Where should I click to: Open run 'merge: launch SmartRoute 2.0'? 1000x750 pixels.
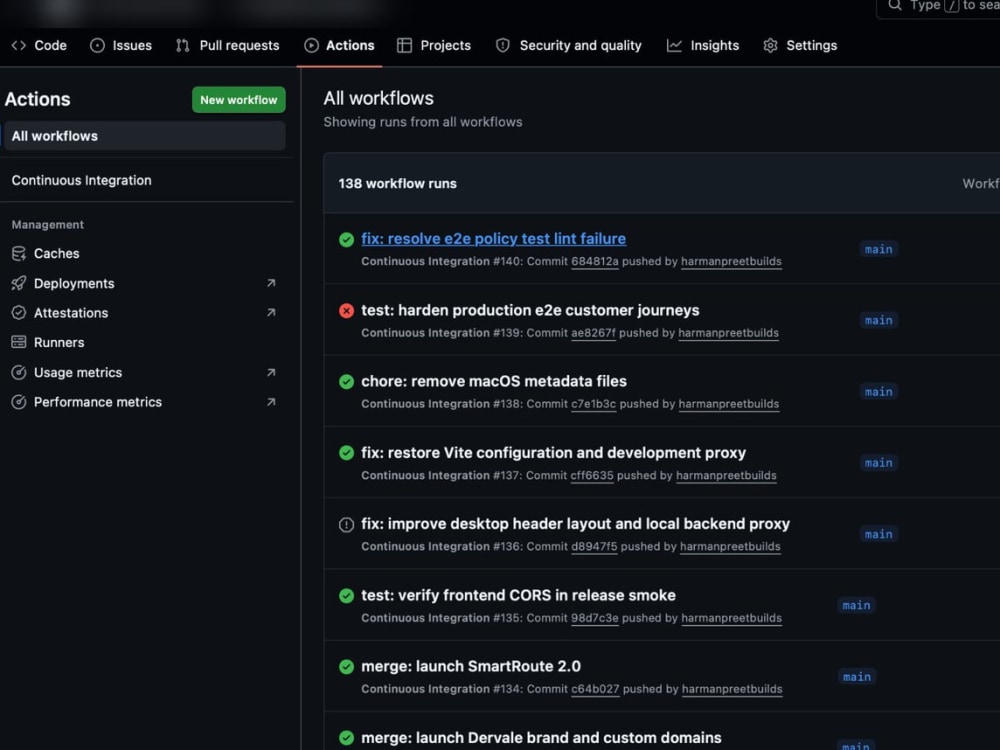[471, 666]
